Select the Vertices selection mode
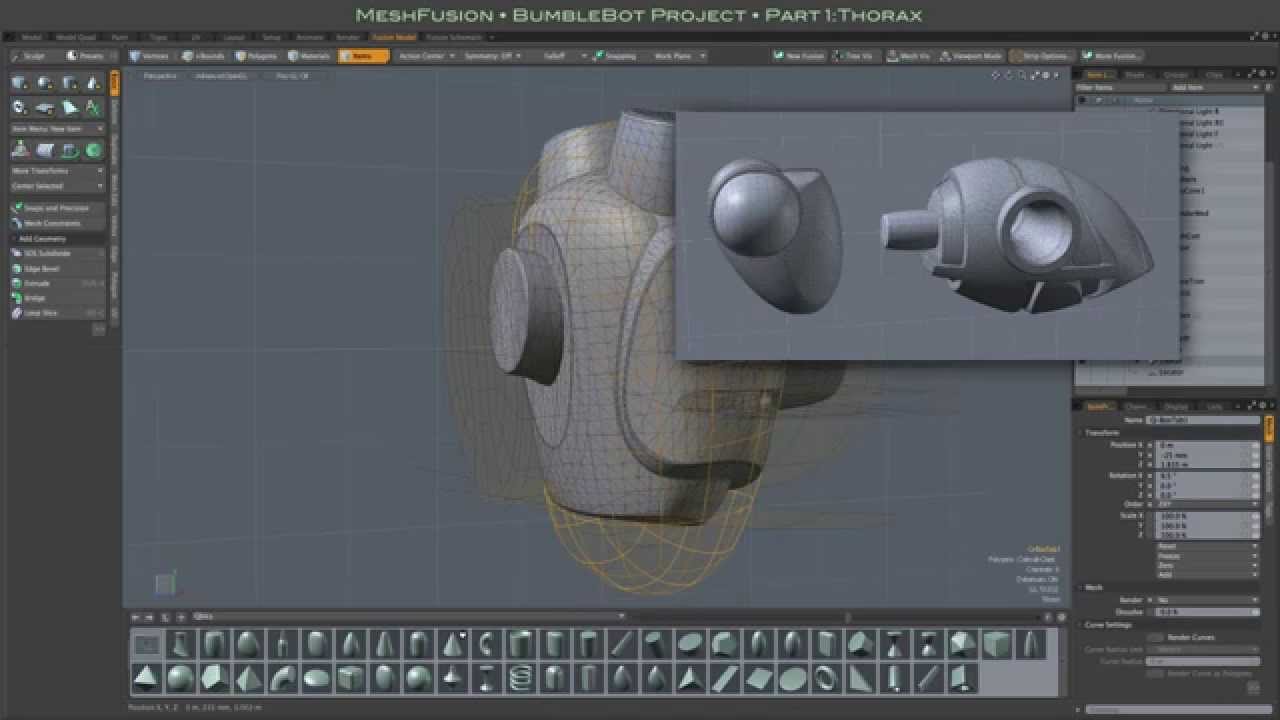This screenshot has width=1280, height=720. tap(150, 56)
